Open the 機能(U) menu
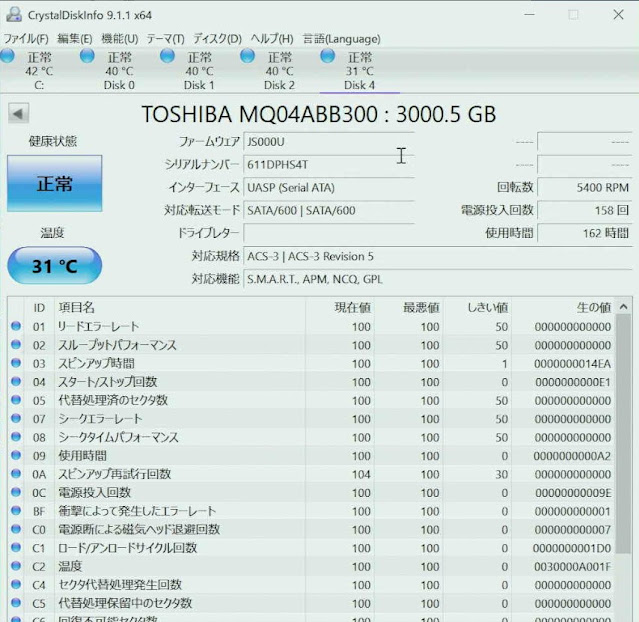This screenshot has width=639, height=622. click(119, 39)
